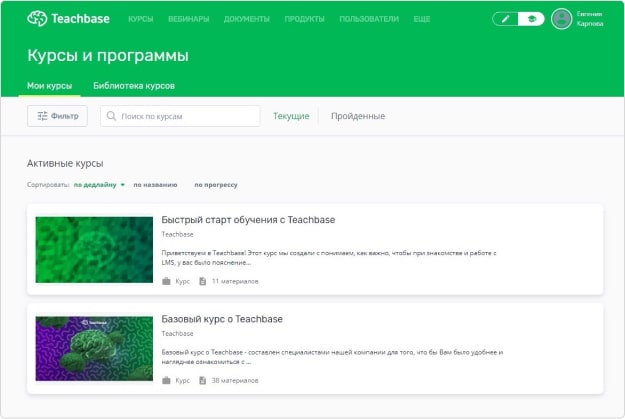Screen dimensions: 625x419
Task: Open the Вебинары menu
Action: [189, 19]
